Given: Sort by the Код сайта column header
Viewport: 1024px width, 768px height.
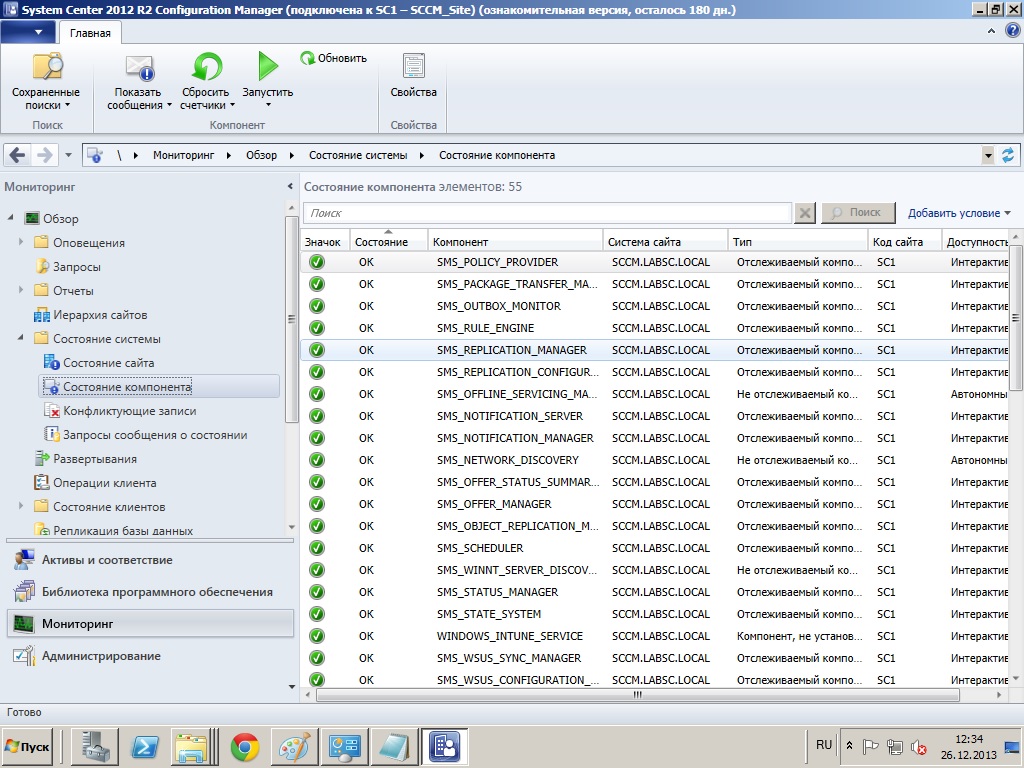Looking at the screenshot, I should tap(904, 241).
